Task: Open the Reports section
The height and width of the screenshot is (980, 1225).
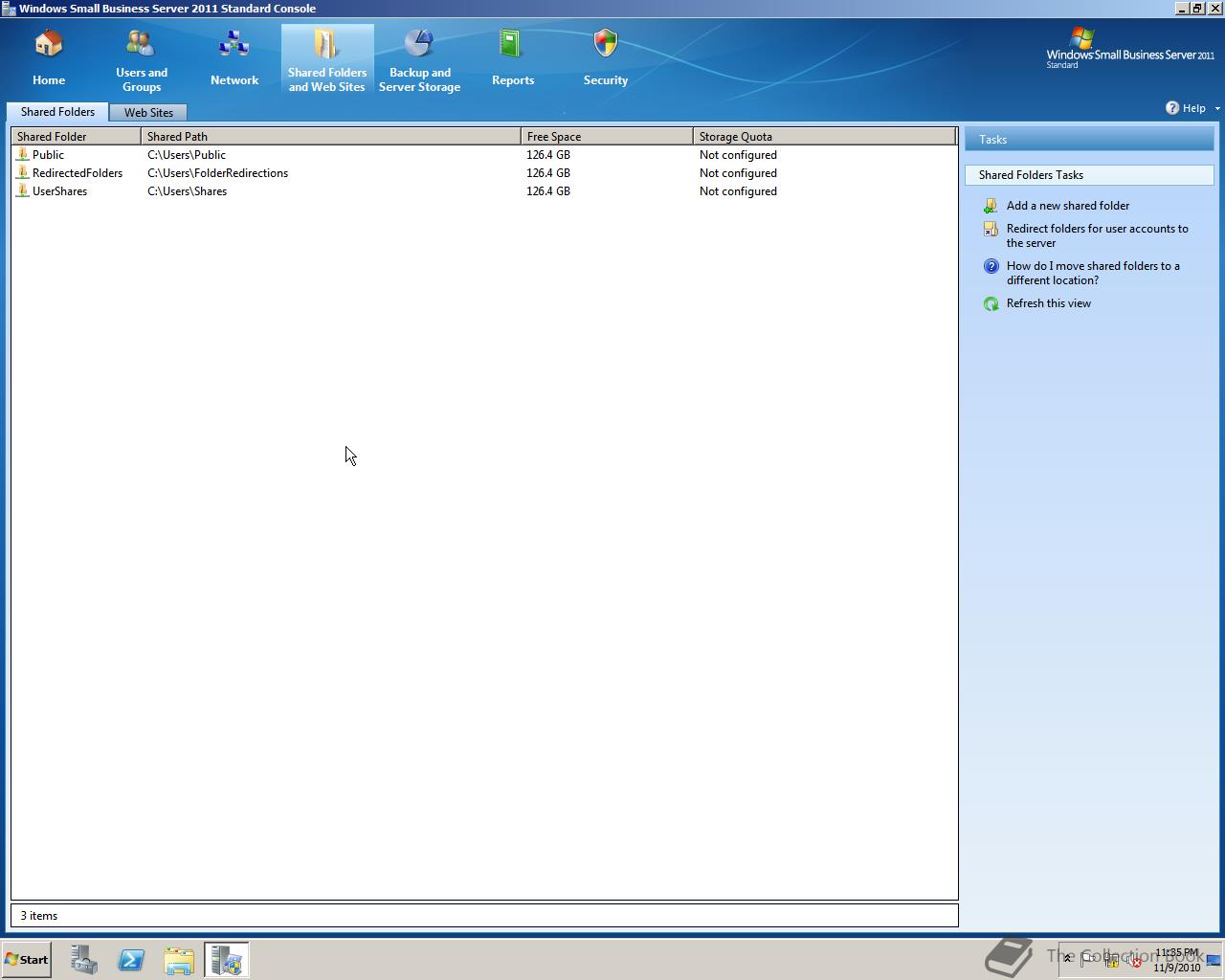Action: tap(513, 59)
